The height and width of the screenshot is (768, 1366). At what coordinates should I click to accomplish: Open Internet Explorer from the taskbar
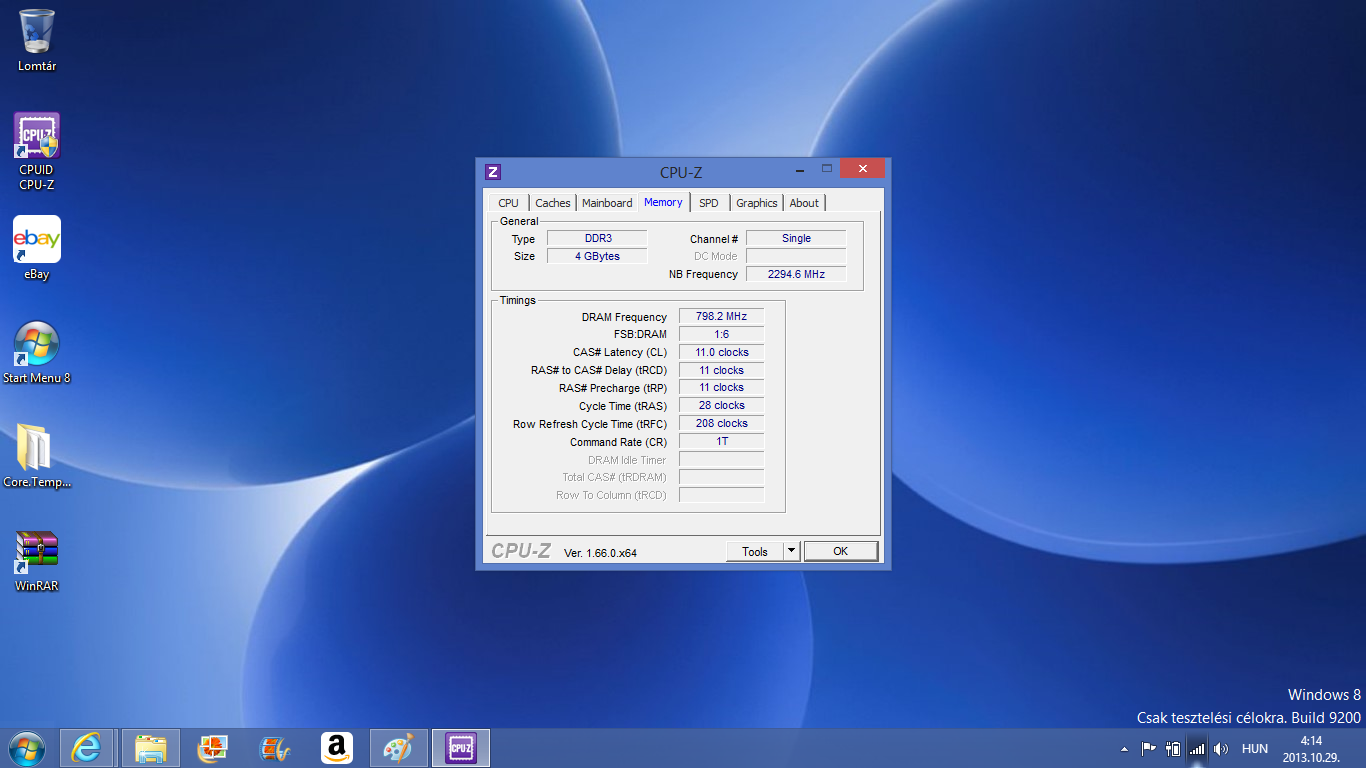[87, 748]
